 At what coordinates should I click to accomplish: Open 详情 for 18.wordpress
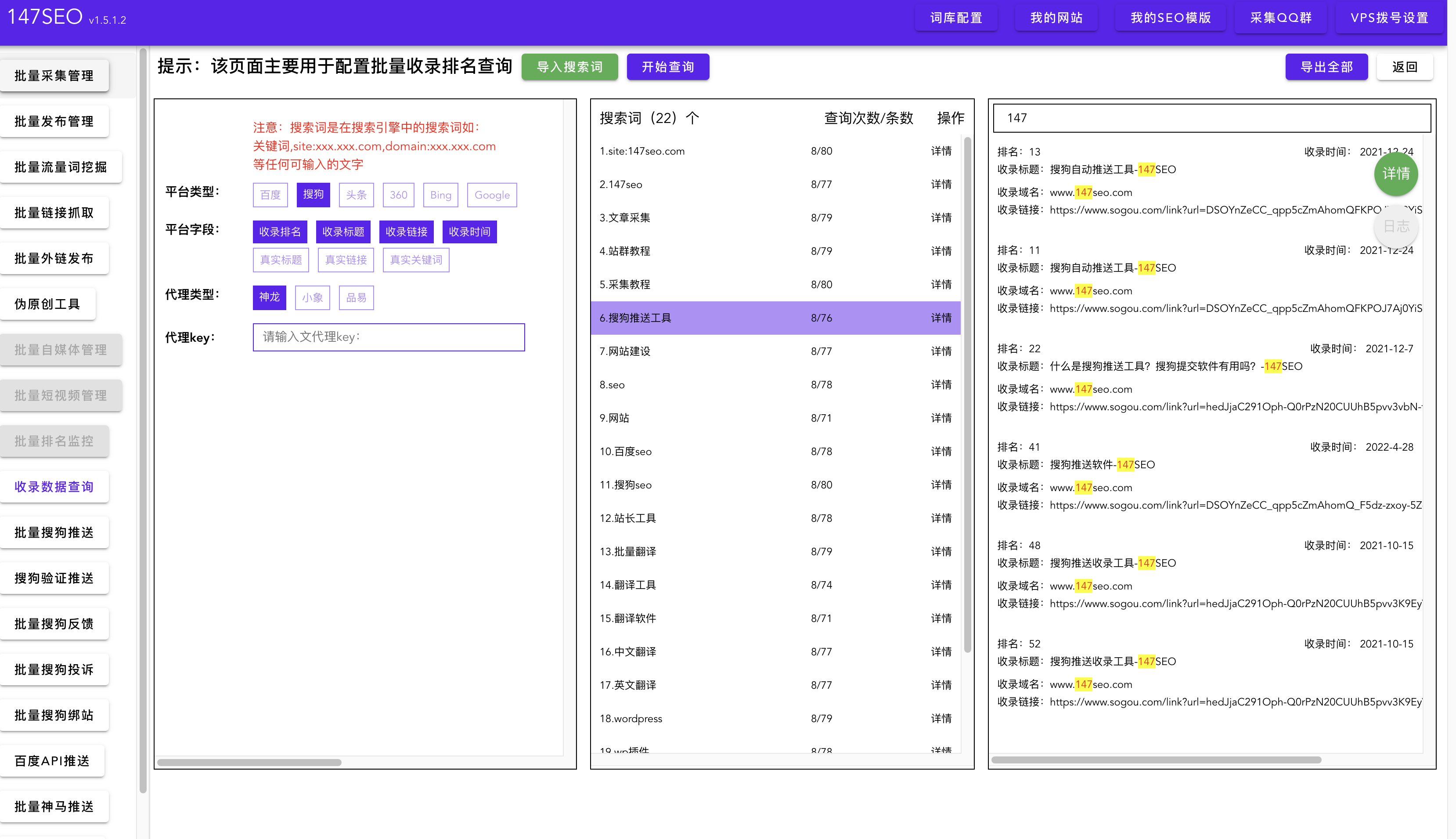click(941, 719)
